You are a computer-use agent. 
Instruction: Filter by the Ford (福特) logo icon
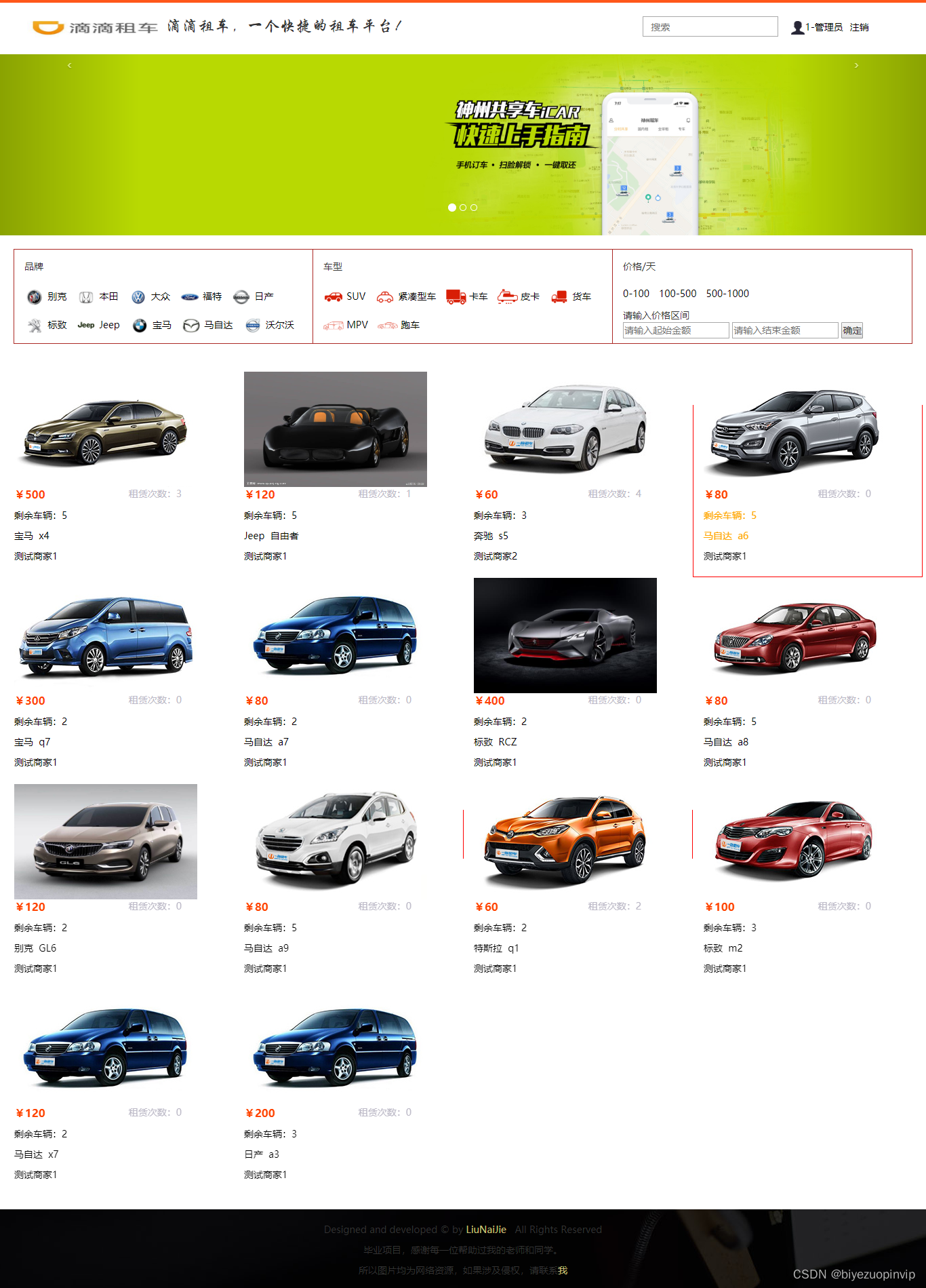tap(190, 297)
